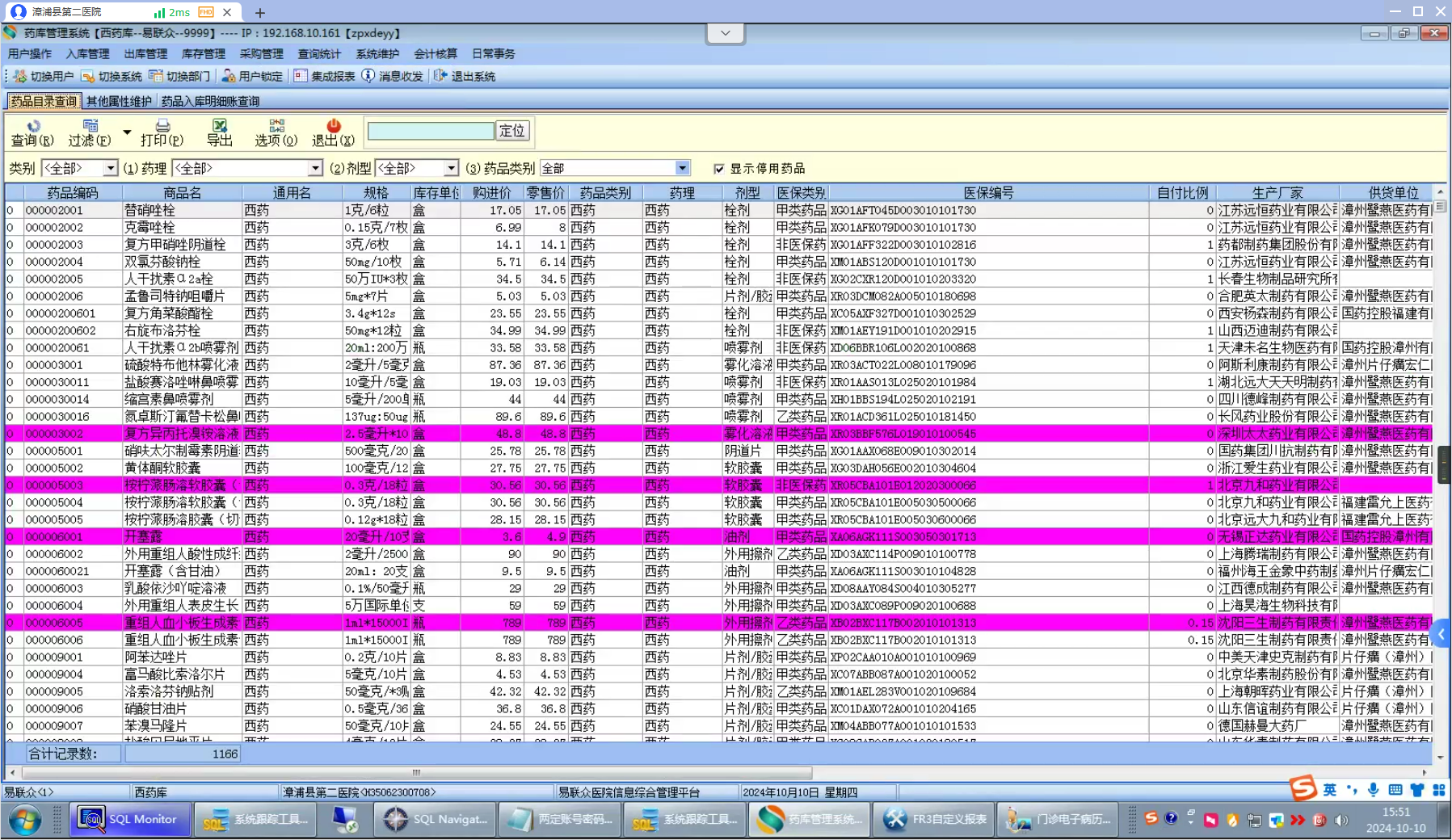The height and width of the screenshot is (840, 1452).
Task: Open the 类别 category dropdown
Action: coord(110,168)
